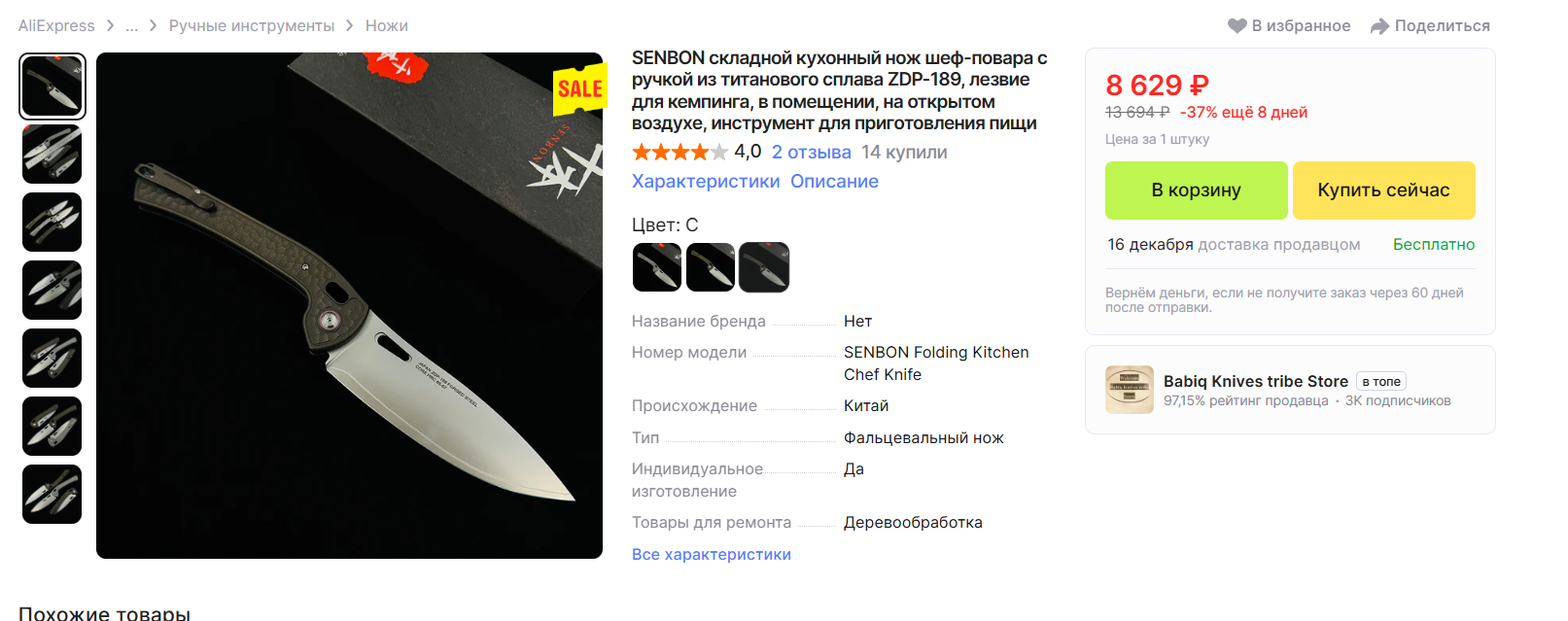Expand the breadcrumb ellipsis
The image size is (1568, 621).
[x=132, y=26]
